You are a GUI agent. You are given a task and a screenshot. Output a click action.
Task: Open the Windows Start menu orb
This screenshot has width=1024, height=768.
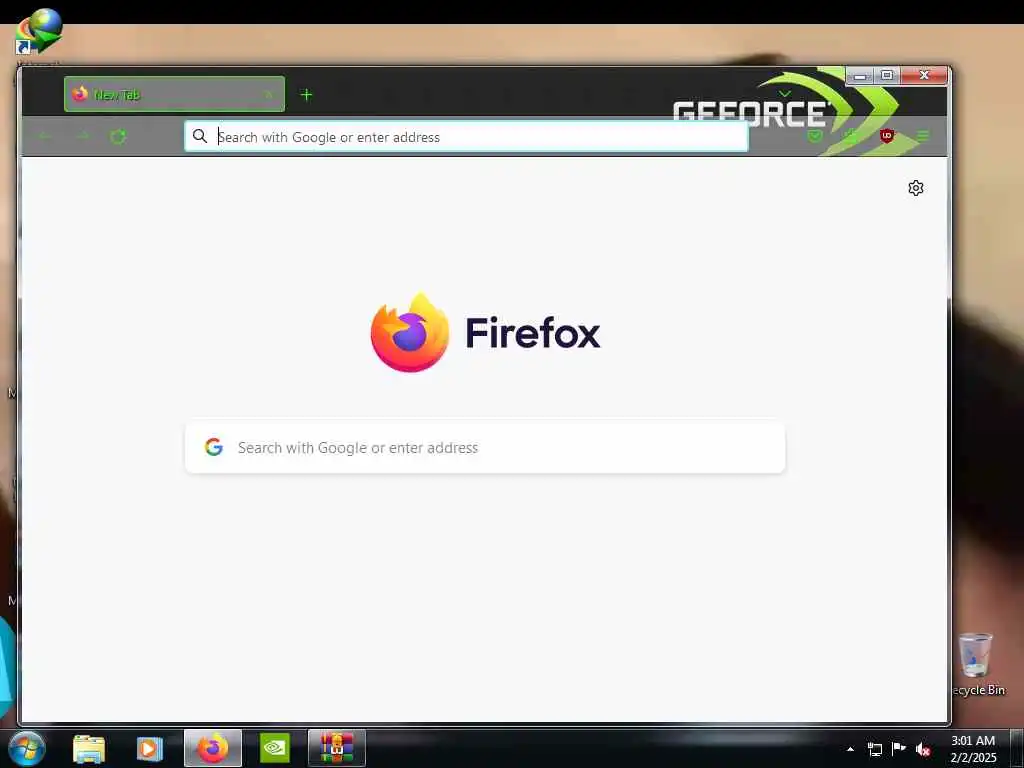pos(27,749)
